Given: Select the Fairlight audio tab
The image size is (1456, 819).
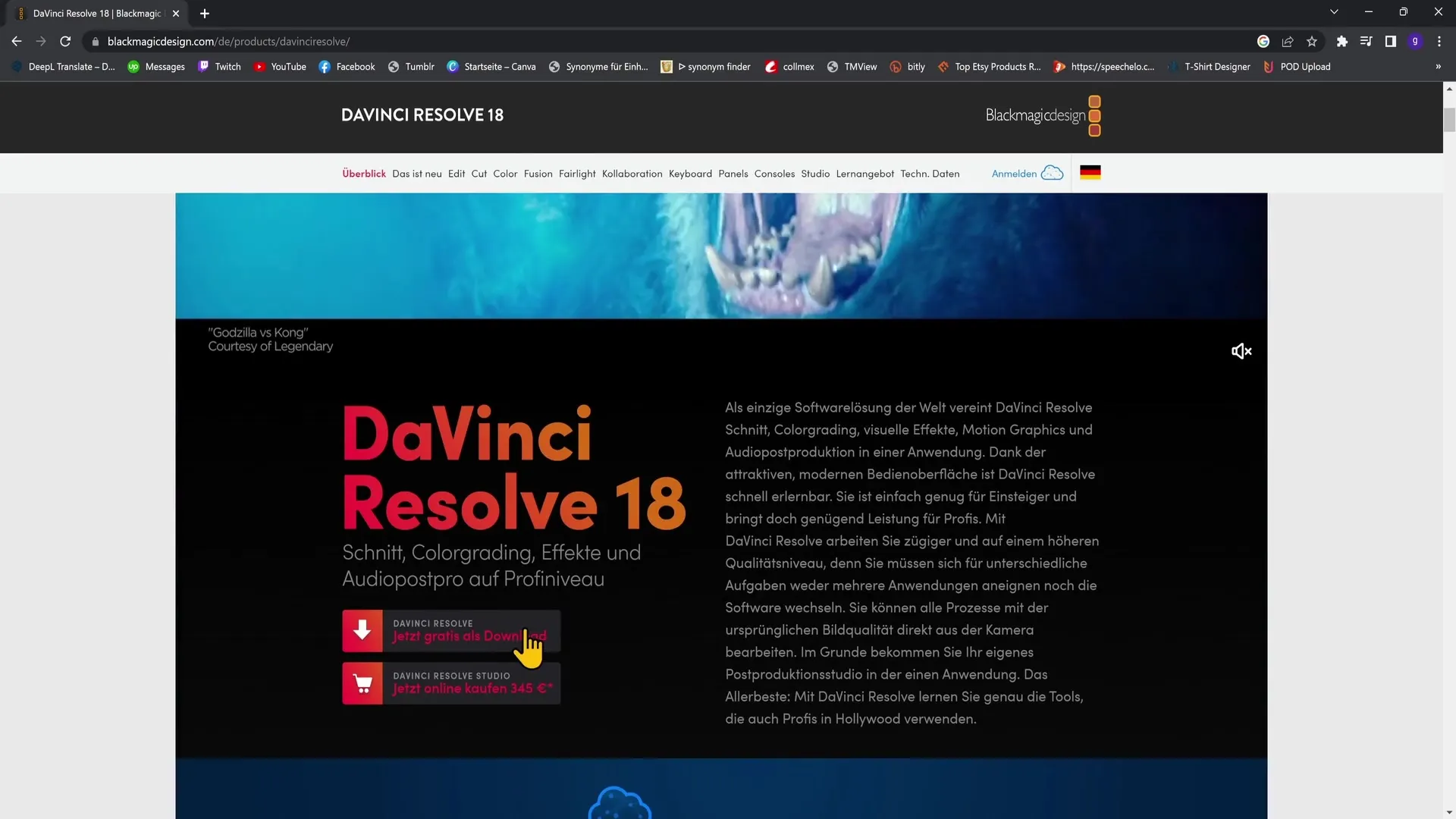Looking at the screenshot, I should (577, 173).
